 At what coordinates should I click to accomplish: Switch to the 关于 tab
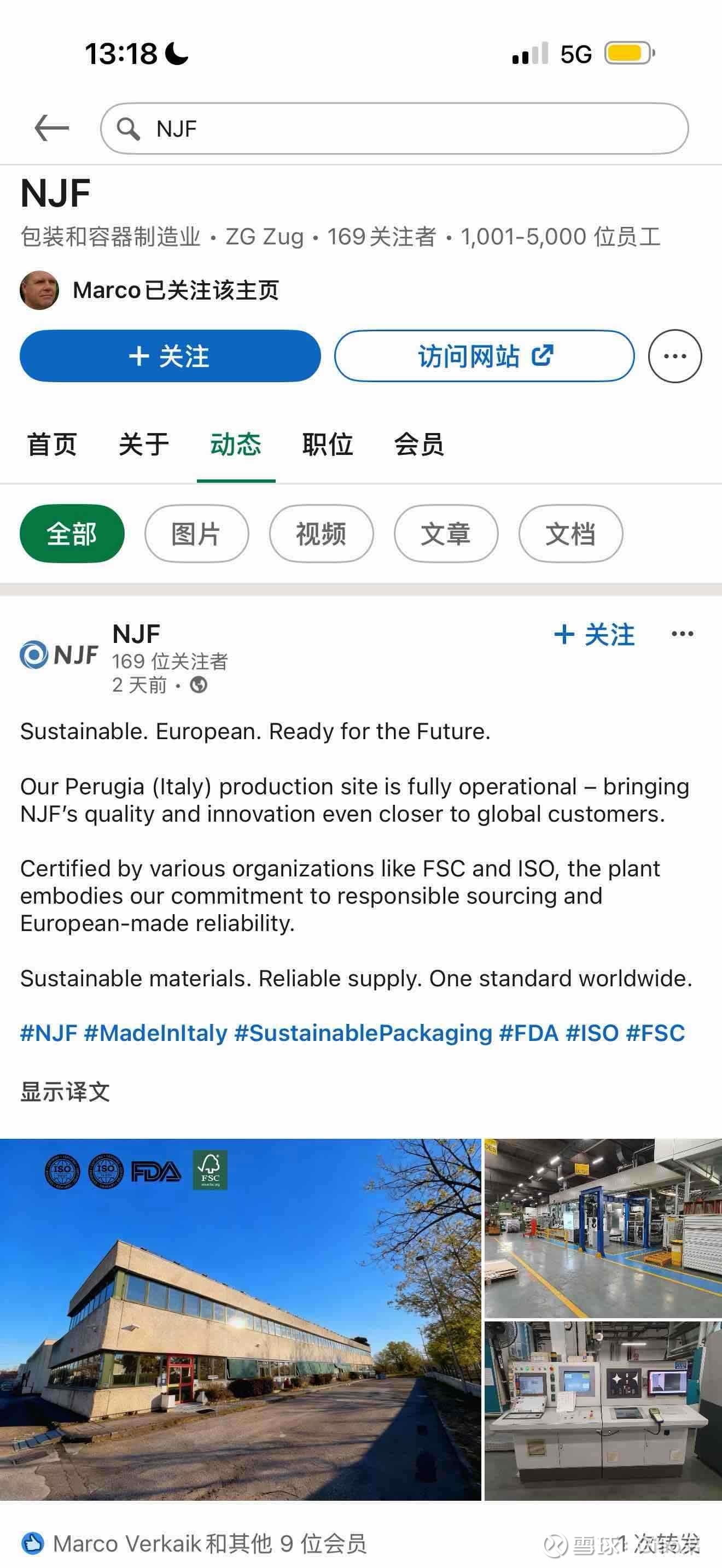click(144, 444)
